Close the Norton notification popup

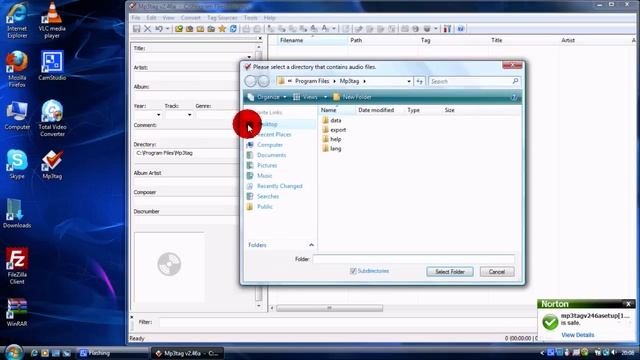(x=628, y=304)
